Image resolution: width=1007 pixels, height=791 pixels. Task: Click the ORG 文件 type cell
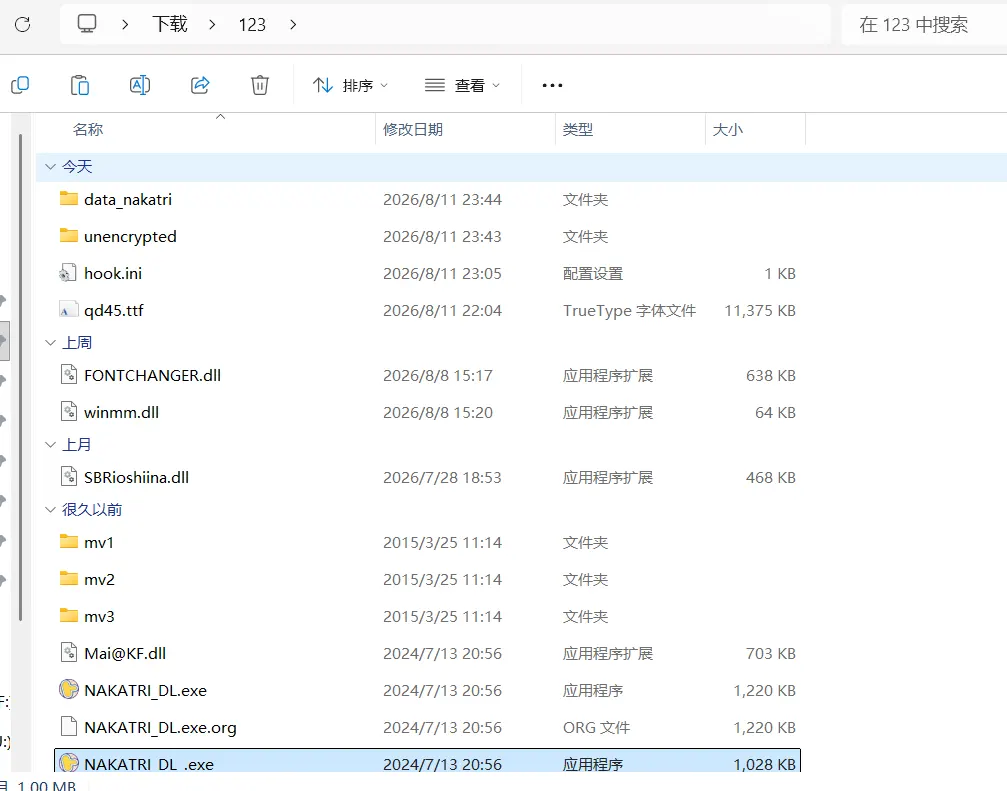596,727
